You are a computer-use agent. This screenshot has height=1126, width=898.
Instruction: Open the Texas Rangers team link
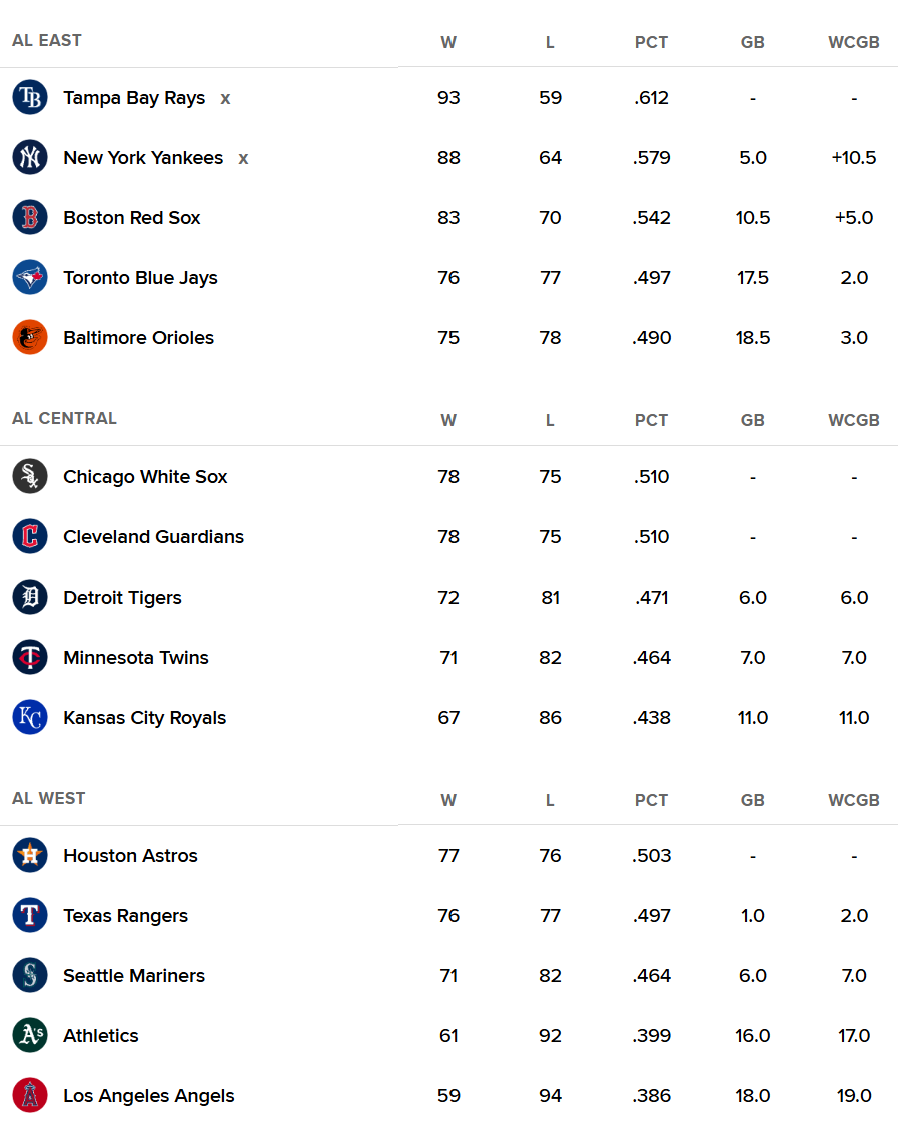pyautogui.click(x=126, y=916)
